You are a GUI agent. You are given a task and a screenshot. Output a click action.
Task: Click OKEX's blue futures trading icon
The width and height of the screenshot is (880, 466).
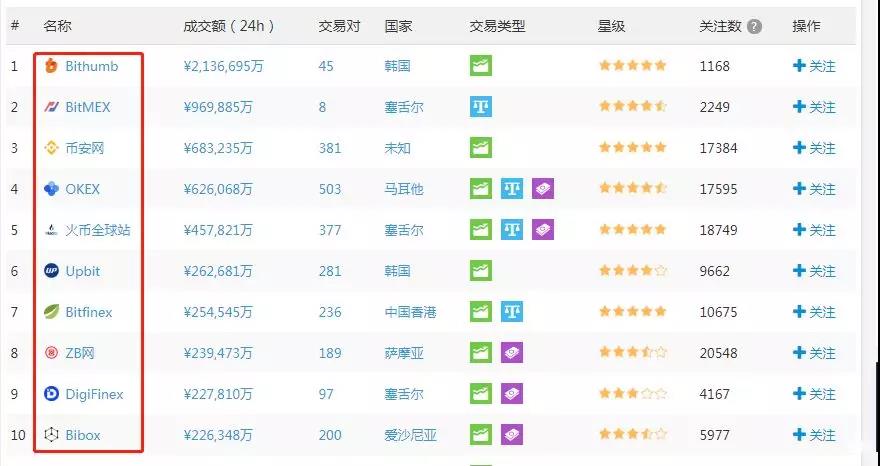pos(512,189)
